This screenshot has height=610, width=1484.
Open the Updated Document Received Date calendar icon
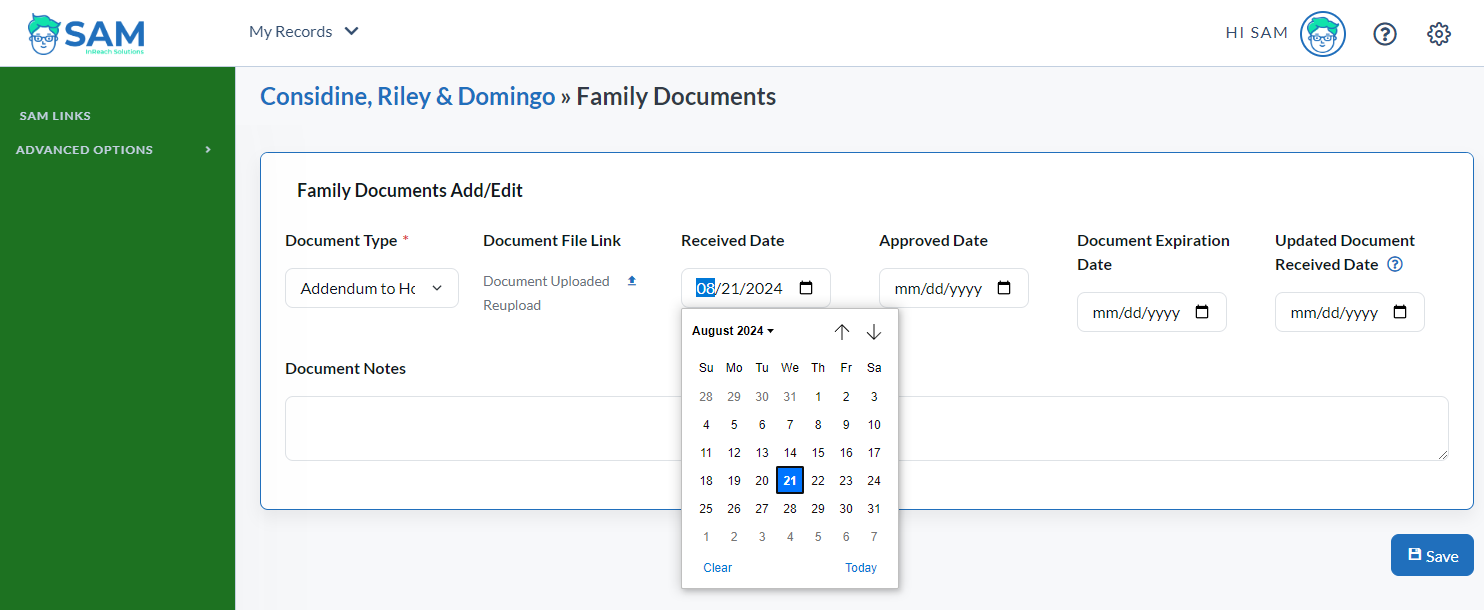[1401, 312]
